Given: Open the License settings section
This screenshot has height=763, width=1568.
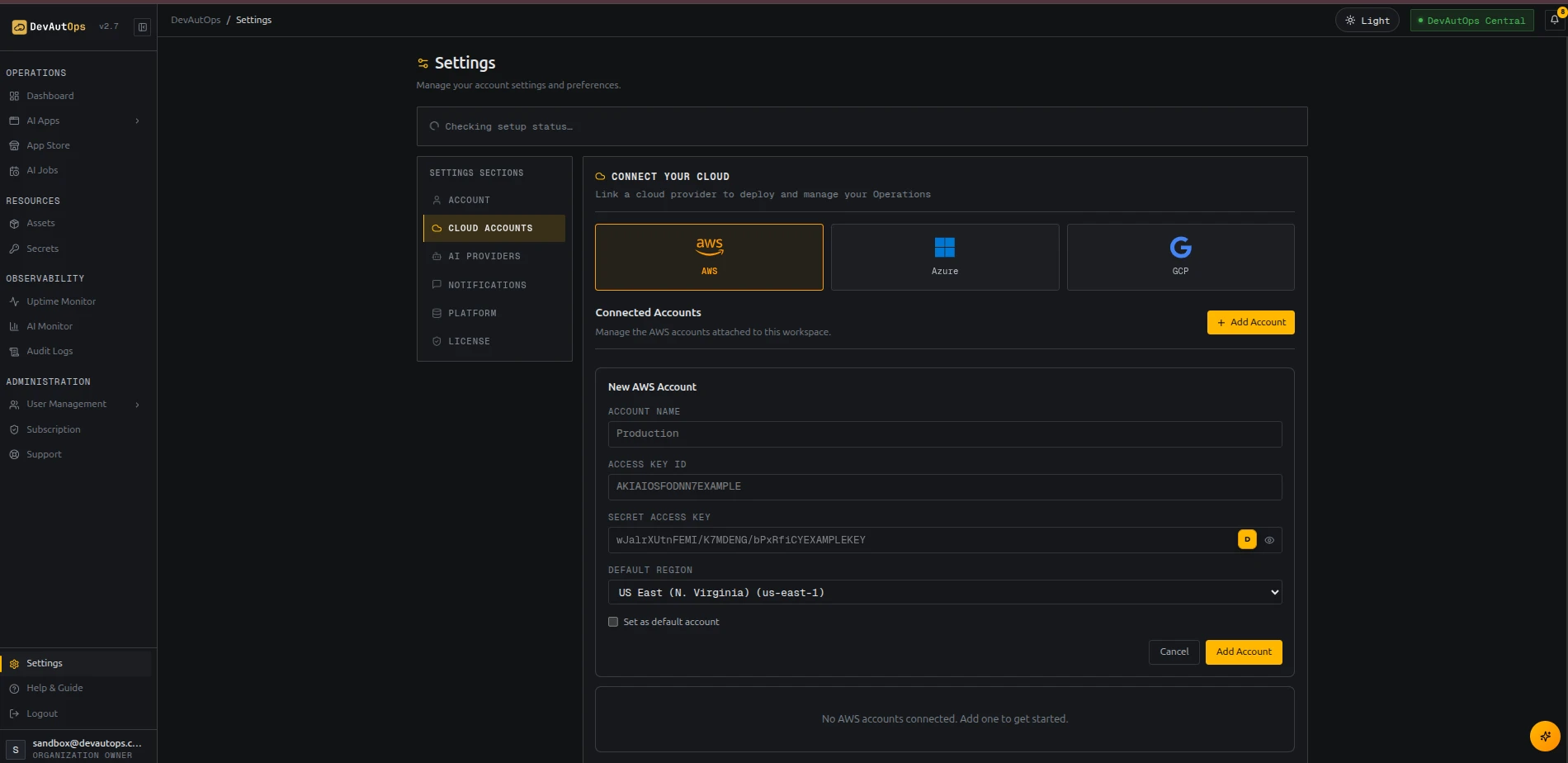Looking at the screenshot, I should (494, 341).
